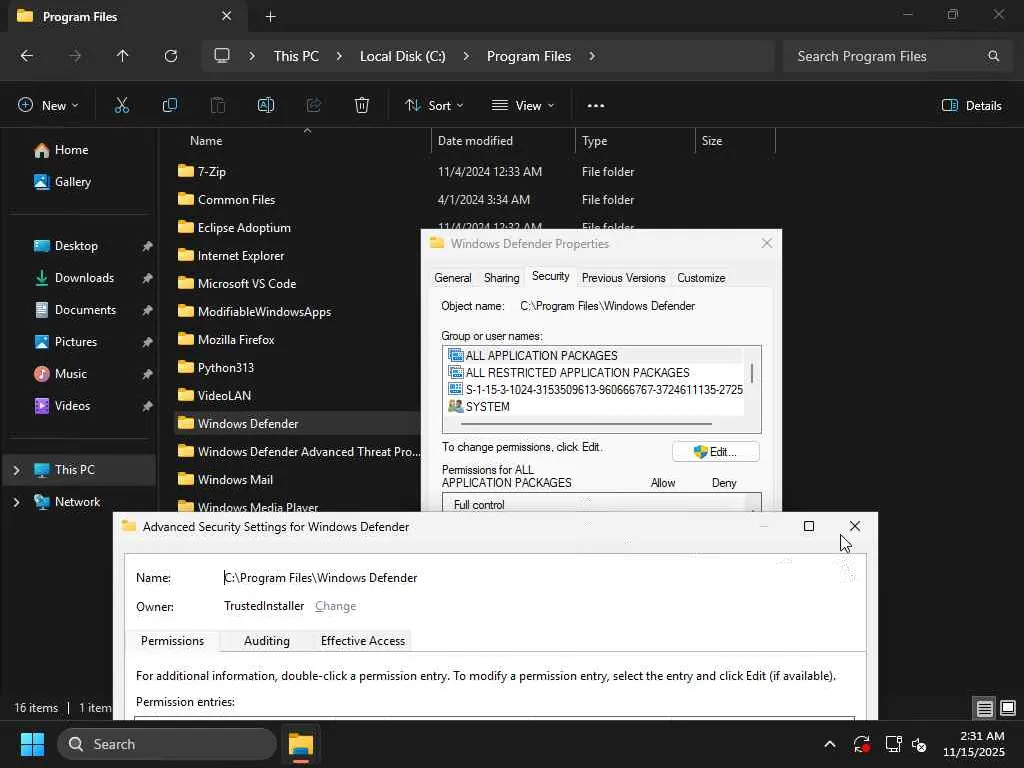This screenshot has width=1024, height=768.
Task: Open Windows Start menu
Action: 32,744
